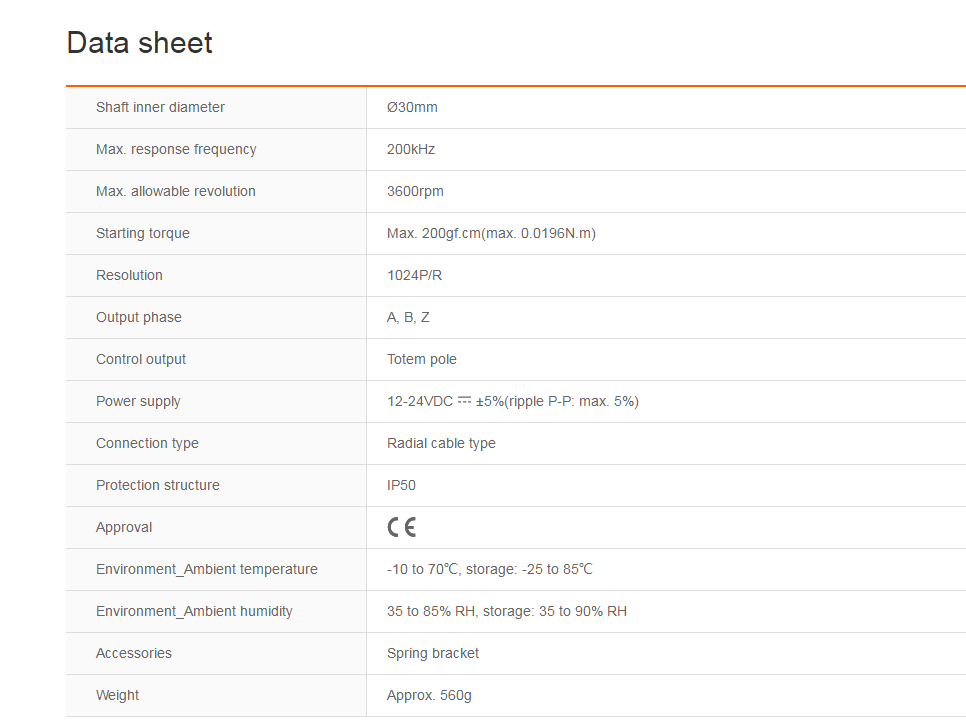This screenshot has height=726, width=966.
Task: Click the Totem pole value
Action: pyautogui.click(x=422, y=359)
